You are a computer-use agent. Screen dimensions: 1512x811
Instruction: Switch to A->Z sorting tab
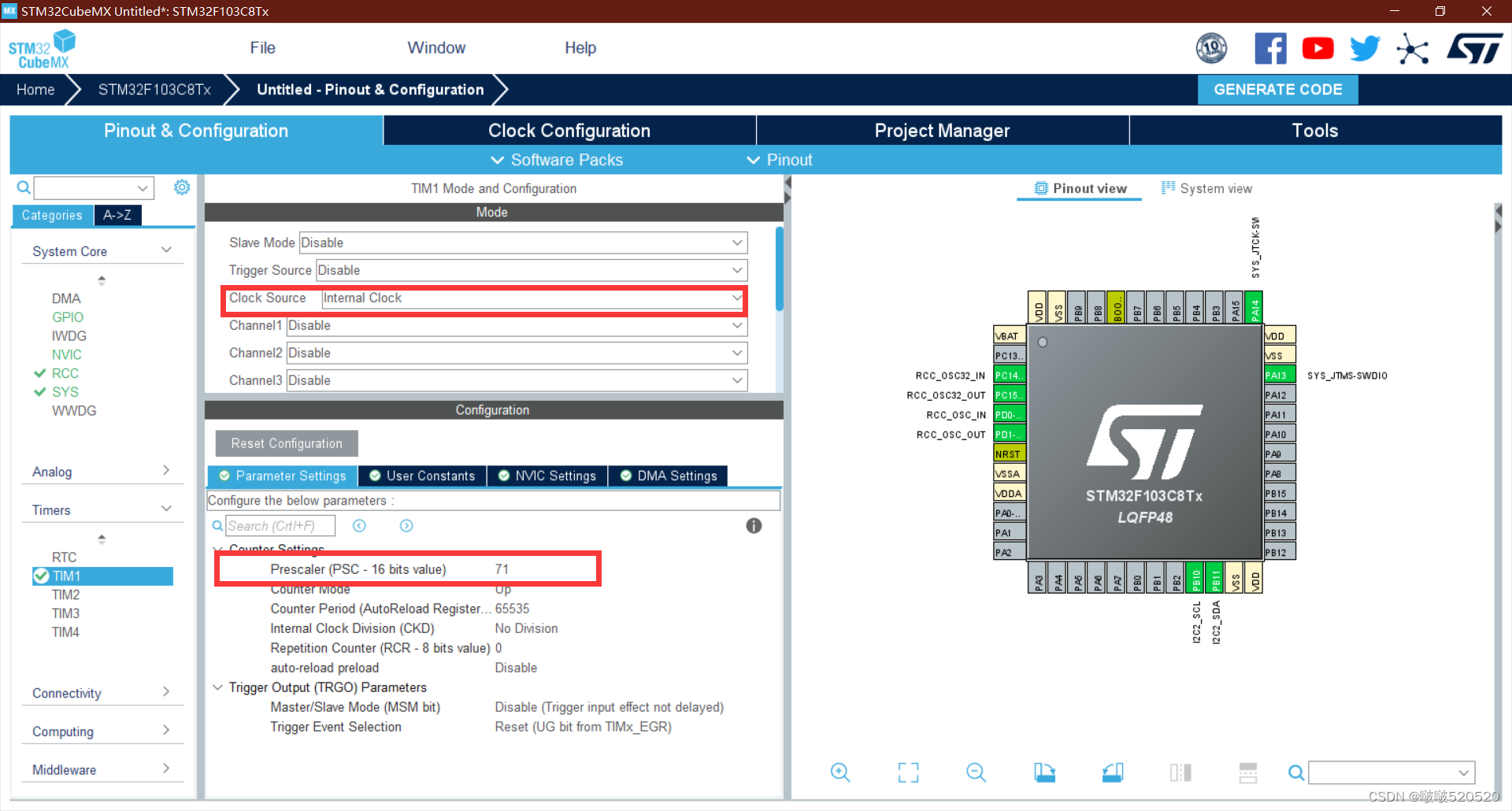(117, 215)
